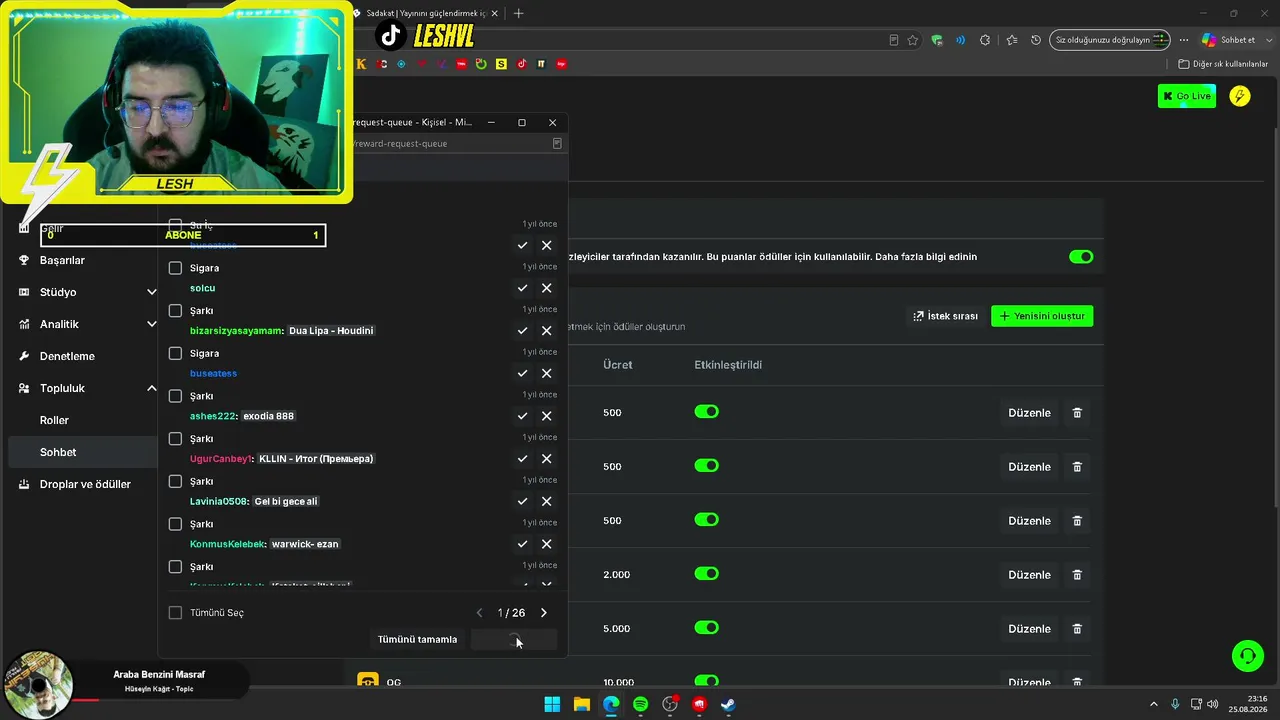Reject KonmusKelebek's warwick- ezan request
The height and width of the screenshot is (720, 1280).
click(546, 544)
